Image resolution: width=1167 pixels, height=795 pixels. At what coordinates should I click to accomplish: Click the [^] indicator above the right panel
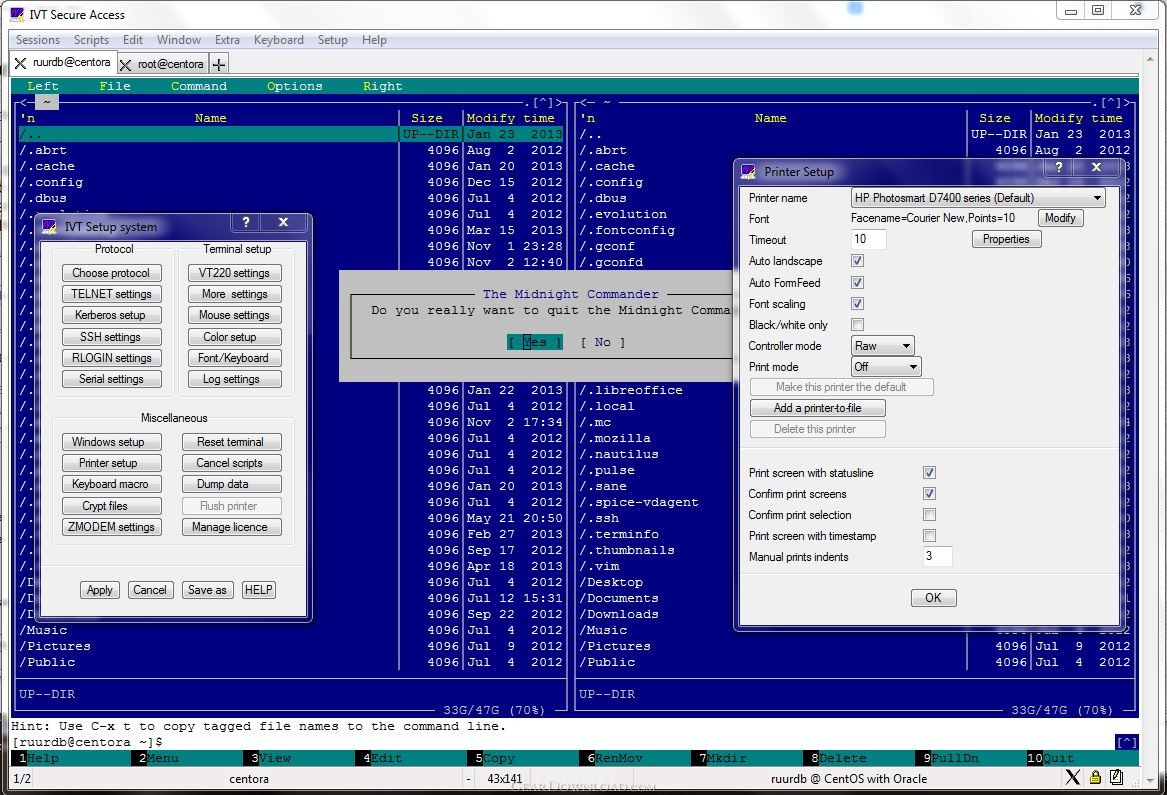click(x=1110, y=103)
